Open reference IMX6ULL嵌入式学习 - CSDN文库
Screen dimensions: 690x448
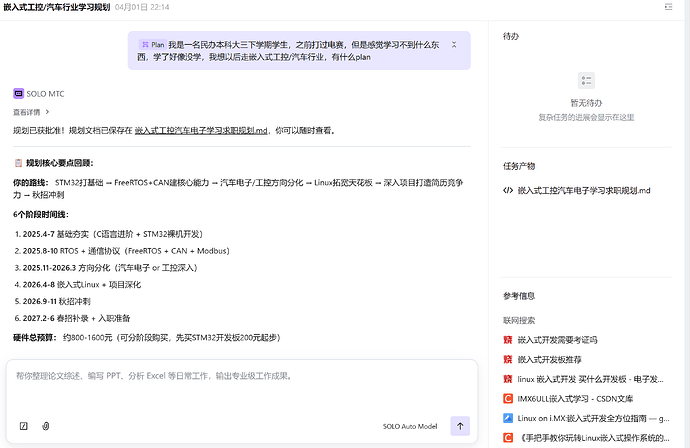575,399
